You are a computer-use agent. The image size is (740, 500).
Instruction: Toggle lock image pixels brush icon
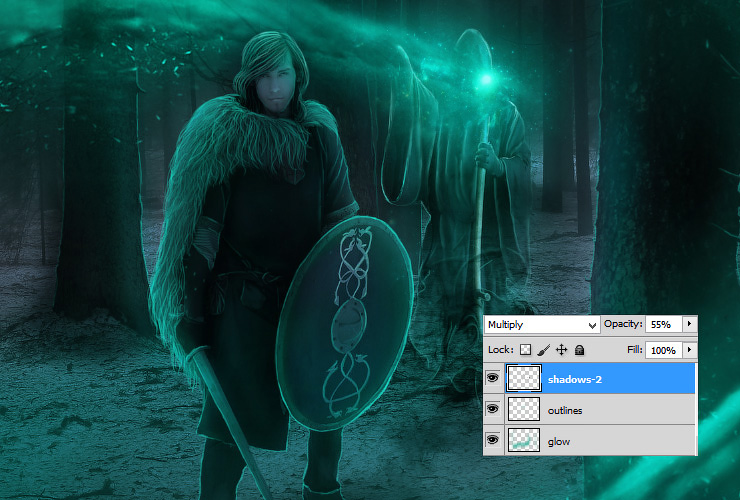click(x=543, y=350)
